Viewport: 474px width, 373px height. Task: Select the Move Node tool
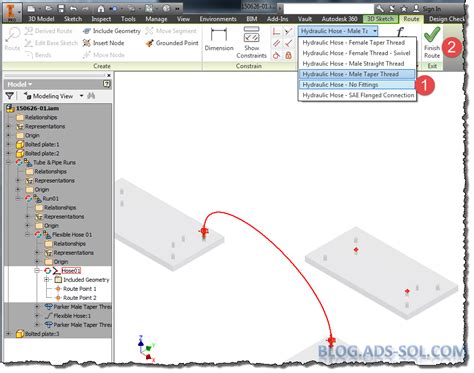pyautogui.click(x=104, y=55)
